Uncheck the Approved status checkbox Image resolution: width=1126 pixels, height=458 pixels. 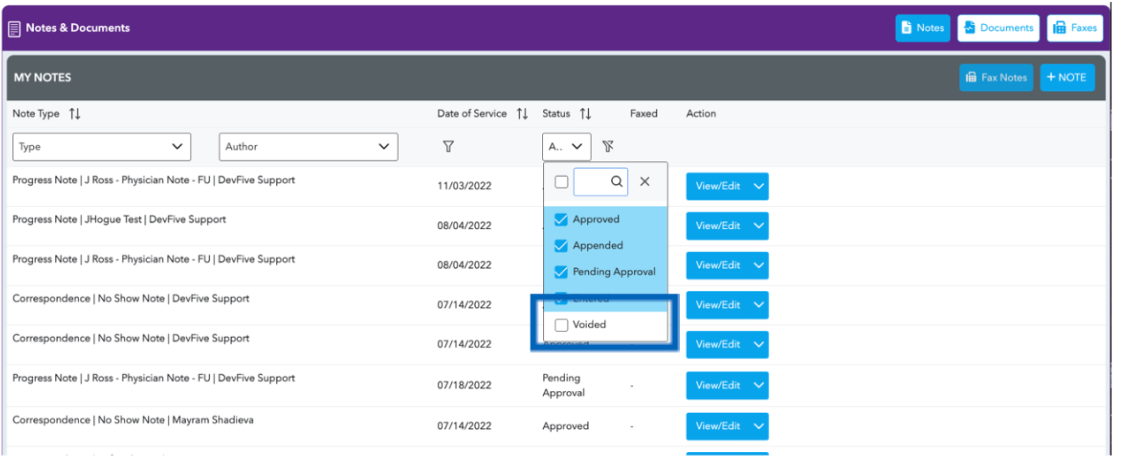pyautogui.click(x=562, y=220)
